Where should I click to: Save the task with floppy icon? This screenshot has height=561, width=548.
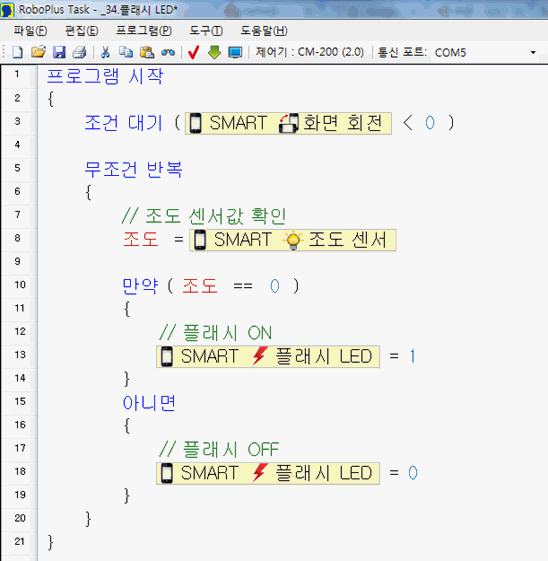59,52
